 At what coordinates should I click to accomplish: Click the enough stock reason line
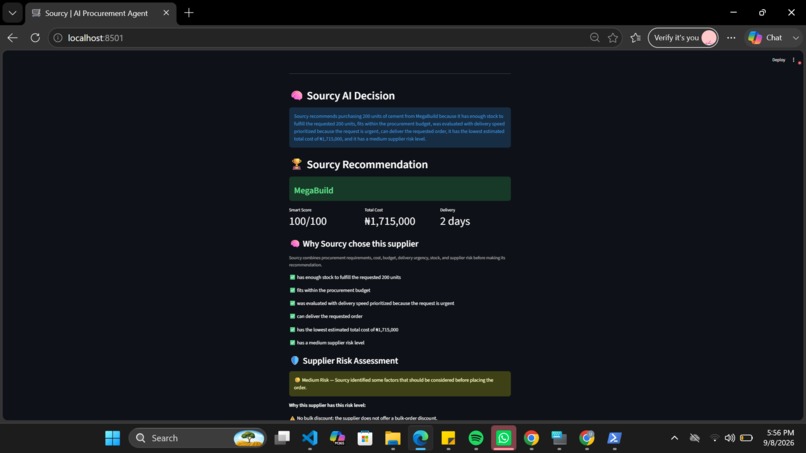pos(345,277)
